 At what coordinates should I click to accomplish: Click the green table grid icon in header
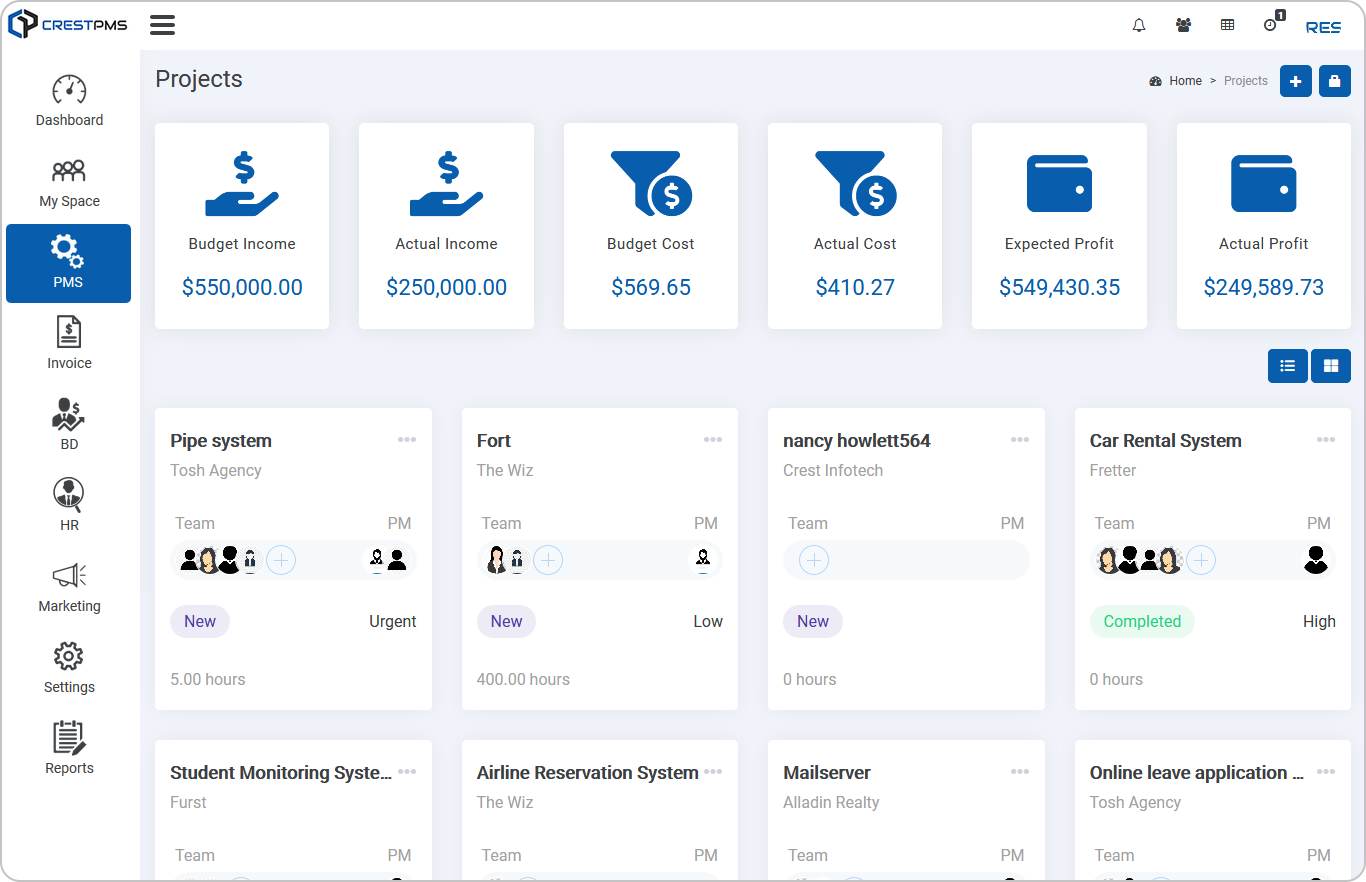tap(1227, 26)
